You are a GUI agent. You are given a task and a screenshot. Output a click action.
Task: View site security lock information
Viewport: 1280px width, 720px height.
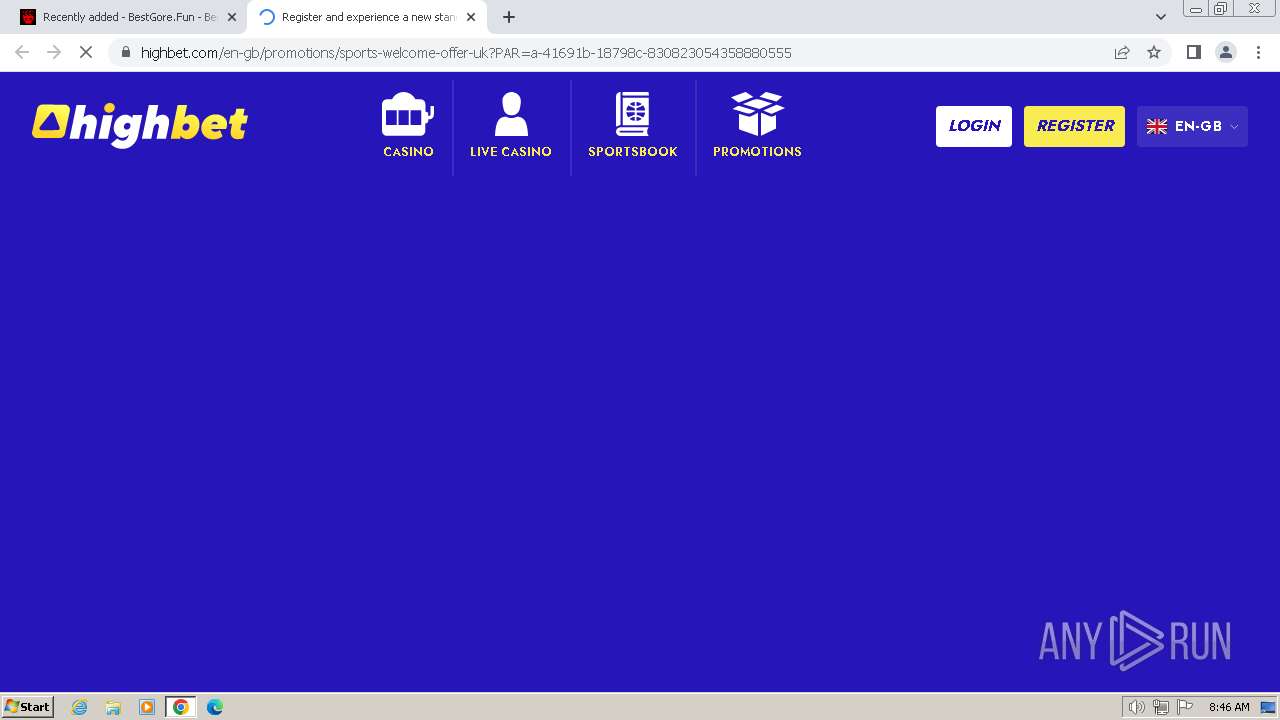click(125, 52)
